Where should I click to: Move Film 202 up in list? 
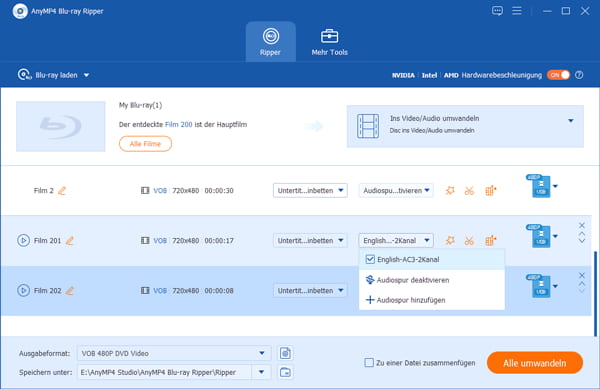582,284
